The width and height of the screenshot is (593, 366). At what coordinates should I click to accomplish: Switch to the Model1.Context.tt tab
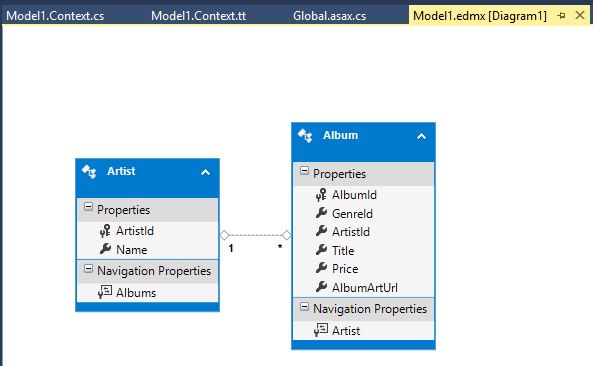[199, 16]
